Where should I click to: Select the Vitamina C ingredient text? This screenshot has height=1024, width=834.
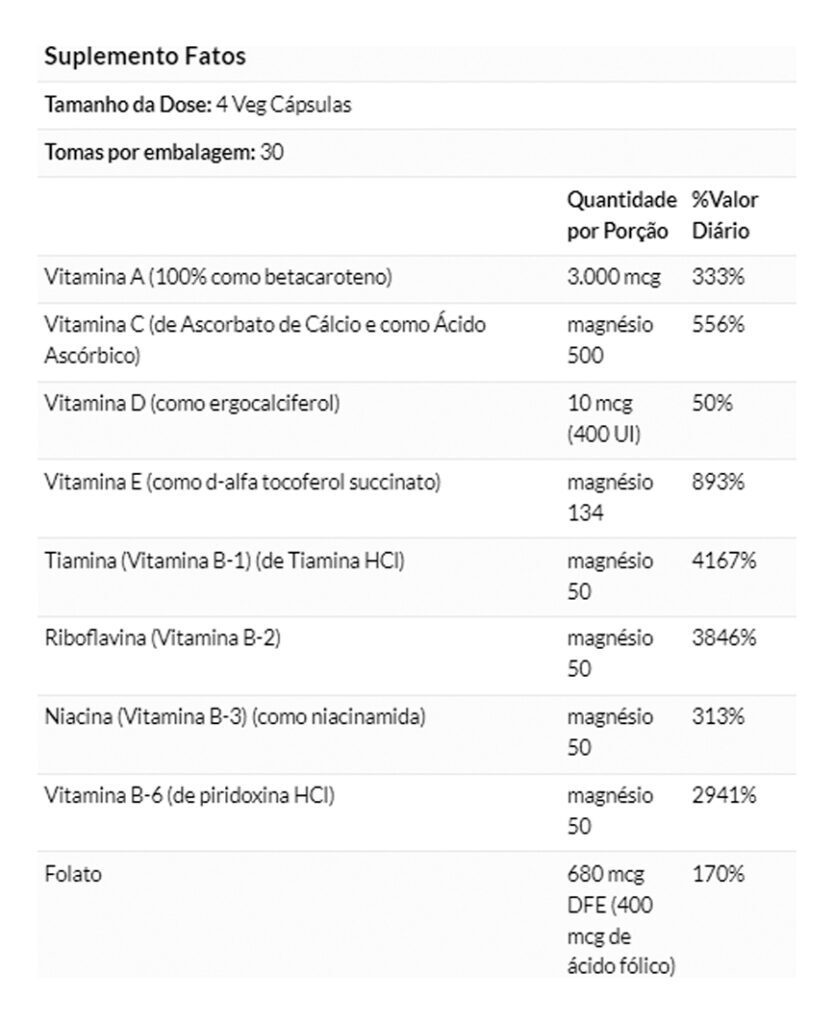[265, 340]
